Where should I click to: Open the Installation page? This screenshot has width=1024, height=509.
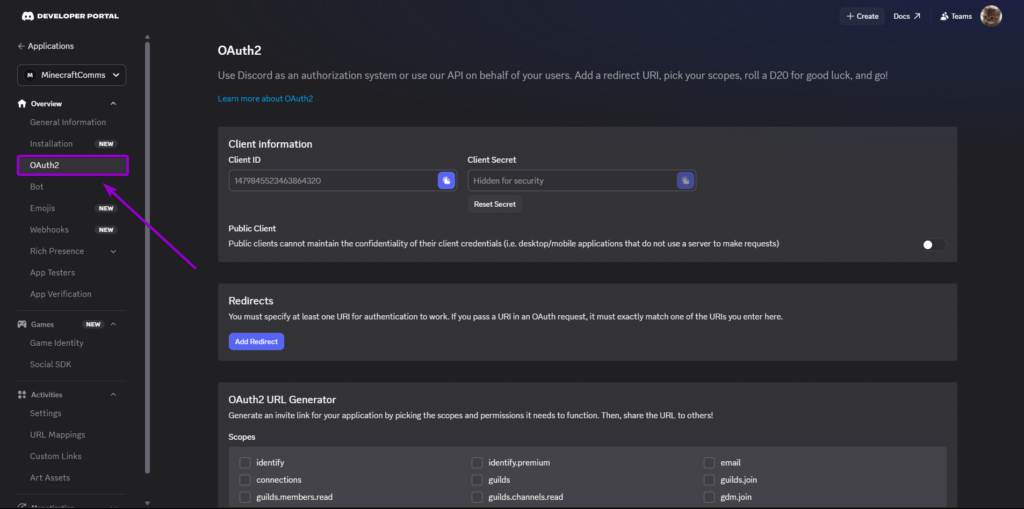click(x=52, y=144)
